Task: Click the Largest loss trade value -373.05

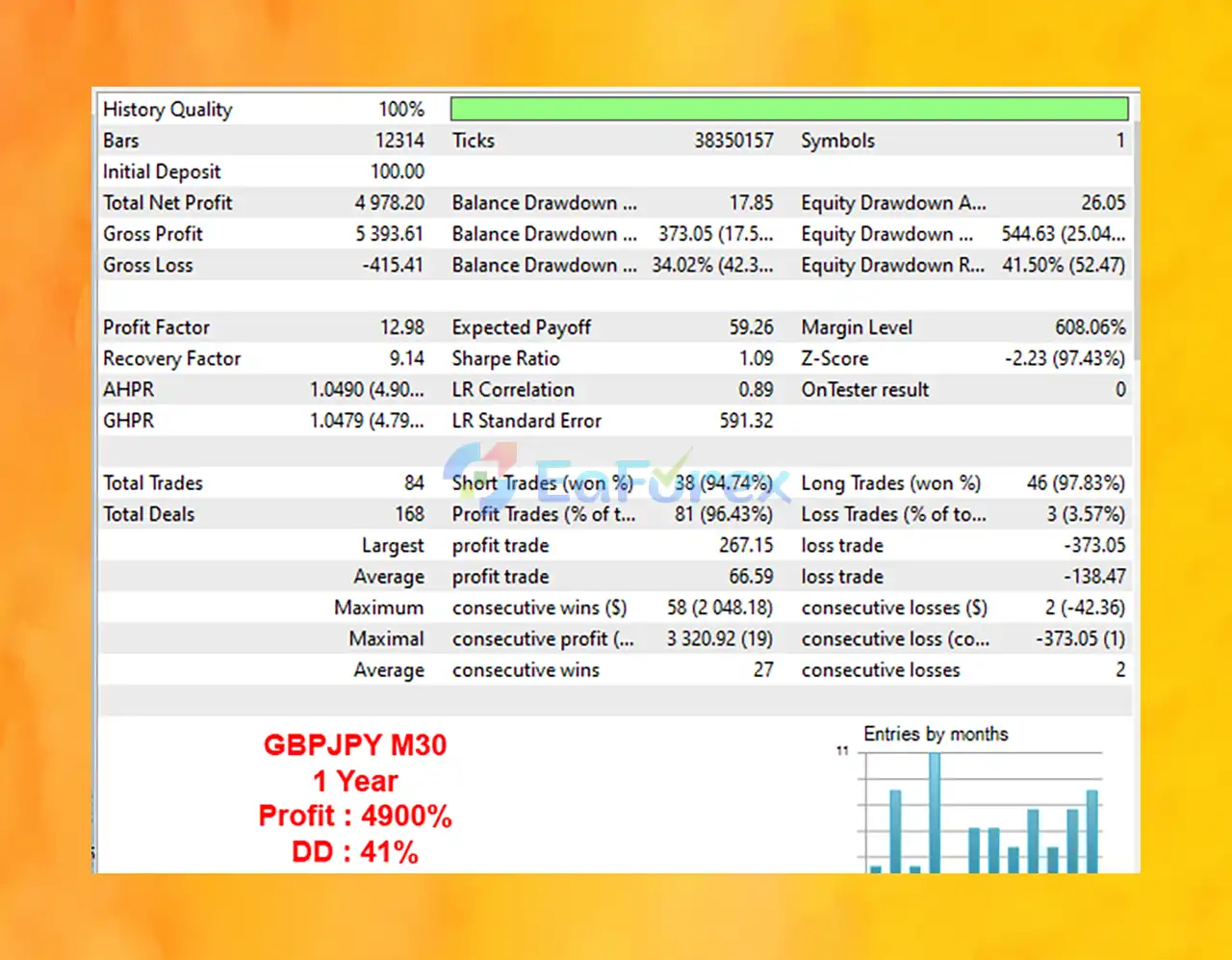Action: tap(1094, 545)
